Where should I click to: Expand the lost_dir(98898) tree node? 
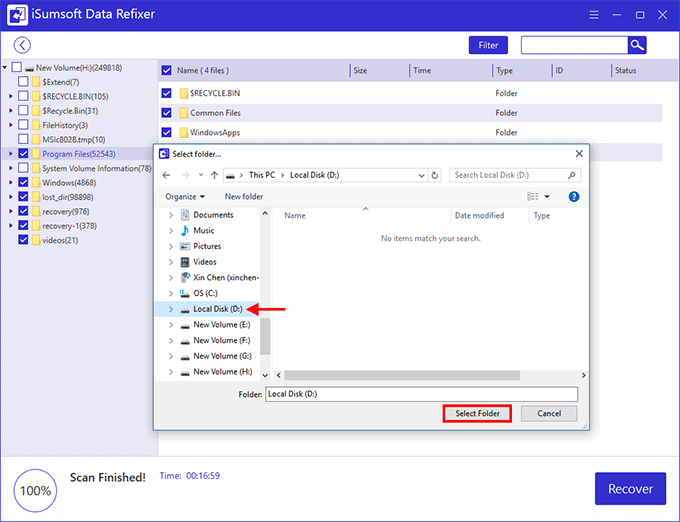[x=11, y=197]
